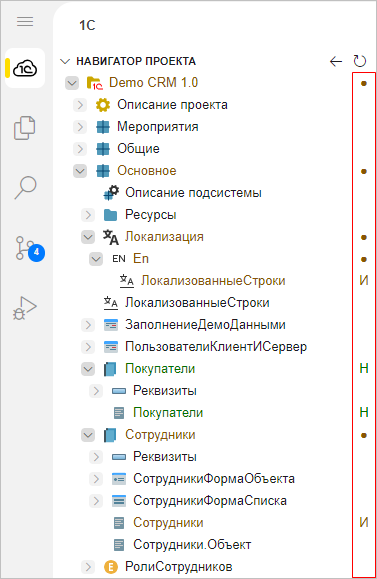Click the НАВИГАТОР ПРОЕКТА header title
377x579 pixels.
(136, 61)
